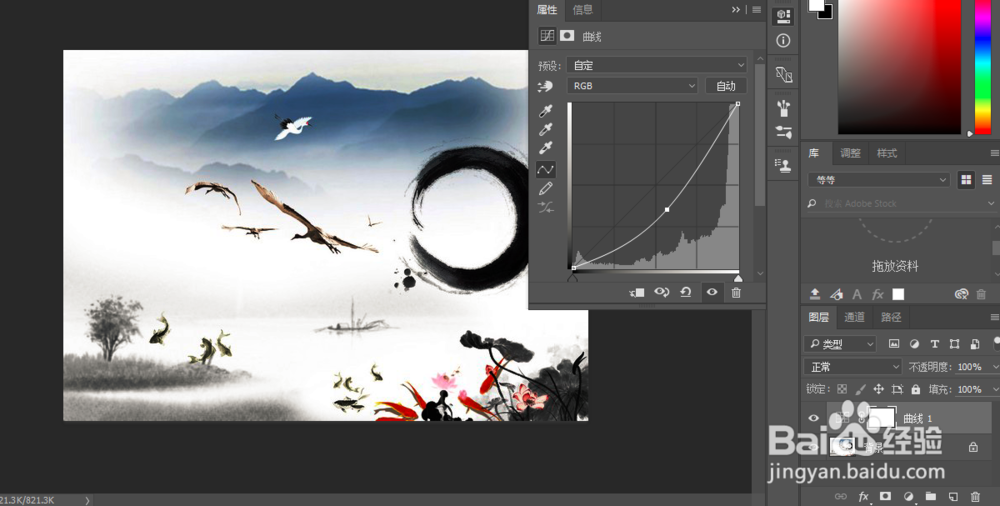The height and width of the screenshot is (506, 1000).
Task: Select the white point eyedropper in Curves
Action: coord(545,149)
